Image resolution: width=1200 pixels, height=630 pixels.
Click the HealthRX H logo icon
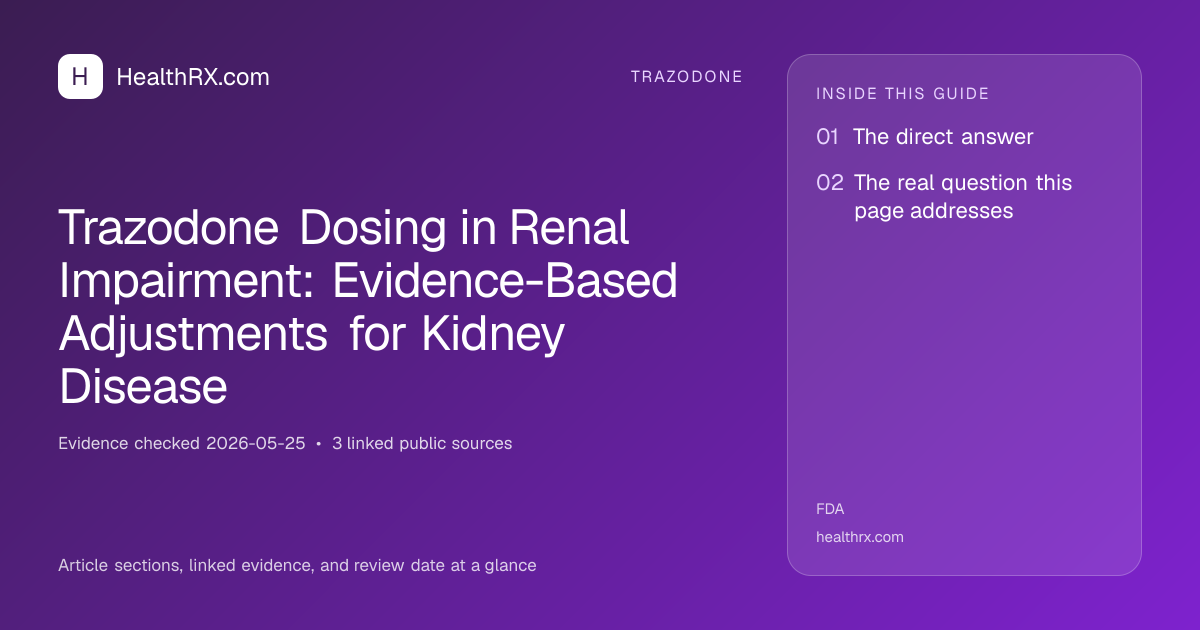click(80, 76)
